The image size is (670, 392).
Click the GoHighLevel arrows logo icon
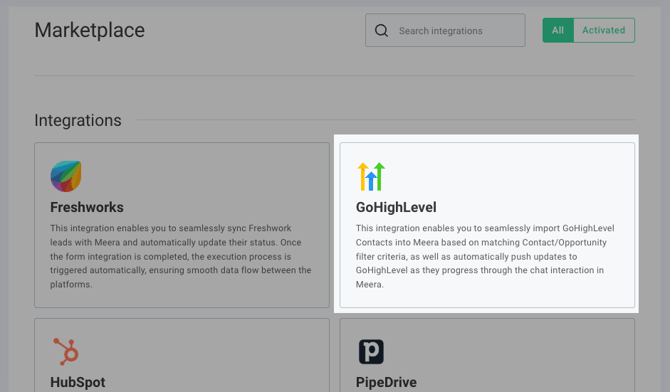coord(371,176)
